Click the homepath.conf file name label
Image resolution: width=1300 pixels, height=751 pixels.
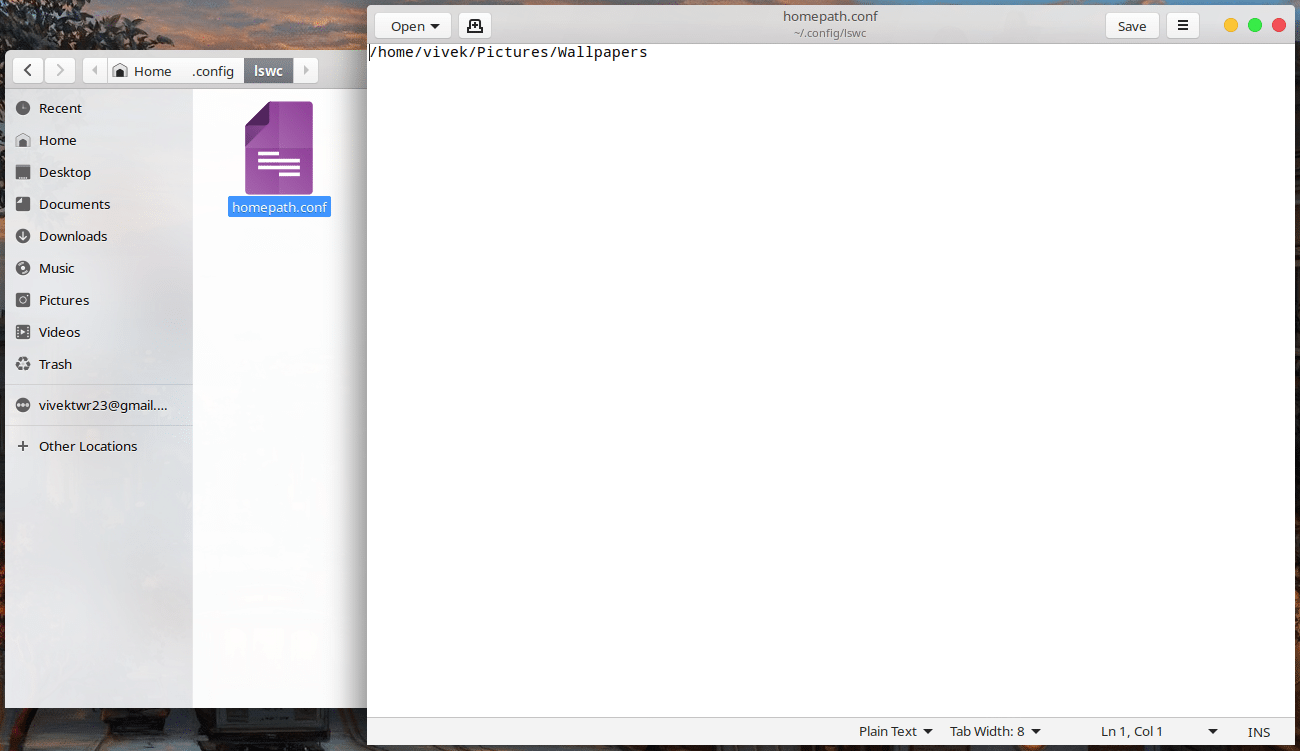pyautogui.click(x=279, y=207)
